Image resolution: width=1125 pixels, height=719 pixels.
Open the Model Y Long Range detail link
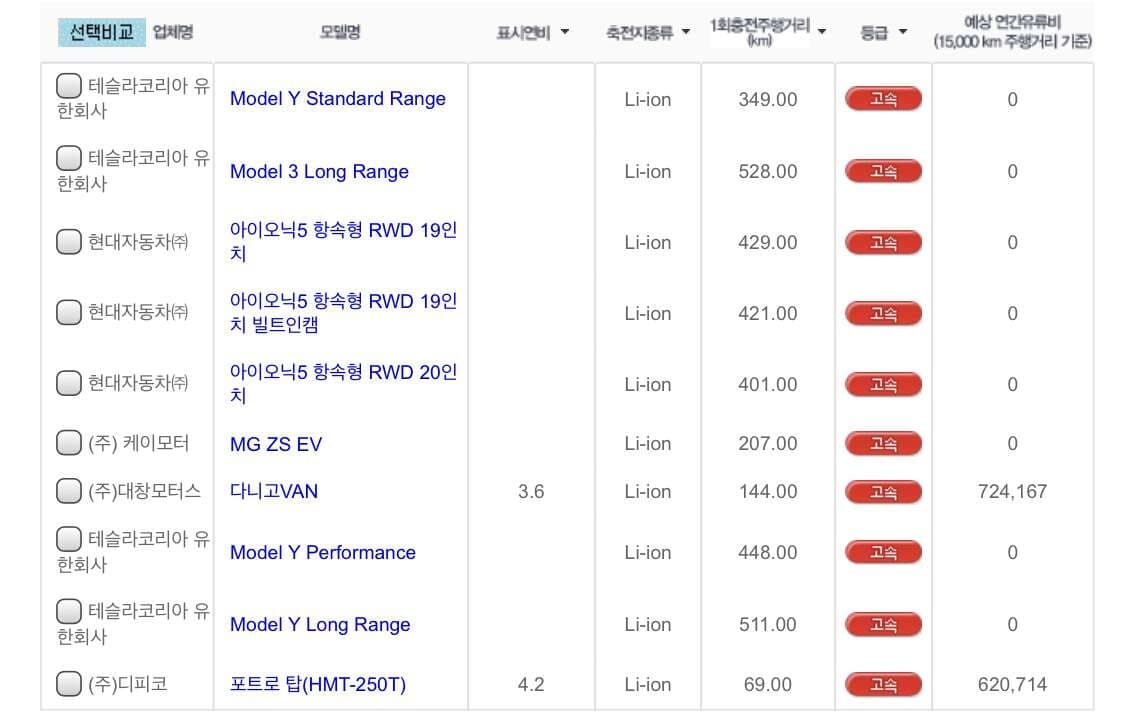pos(320,624)
